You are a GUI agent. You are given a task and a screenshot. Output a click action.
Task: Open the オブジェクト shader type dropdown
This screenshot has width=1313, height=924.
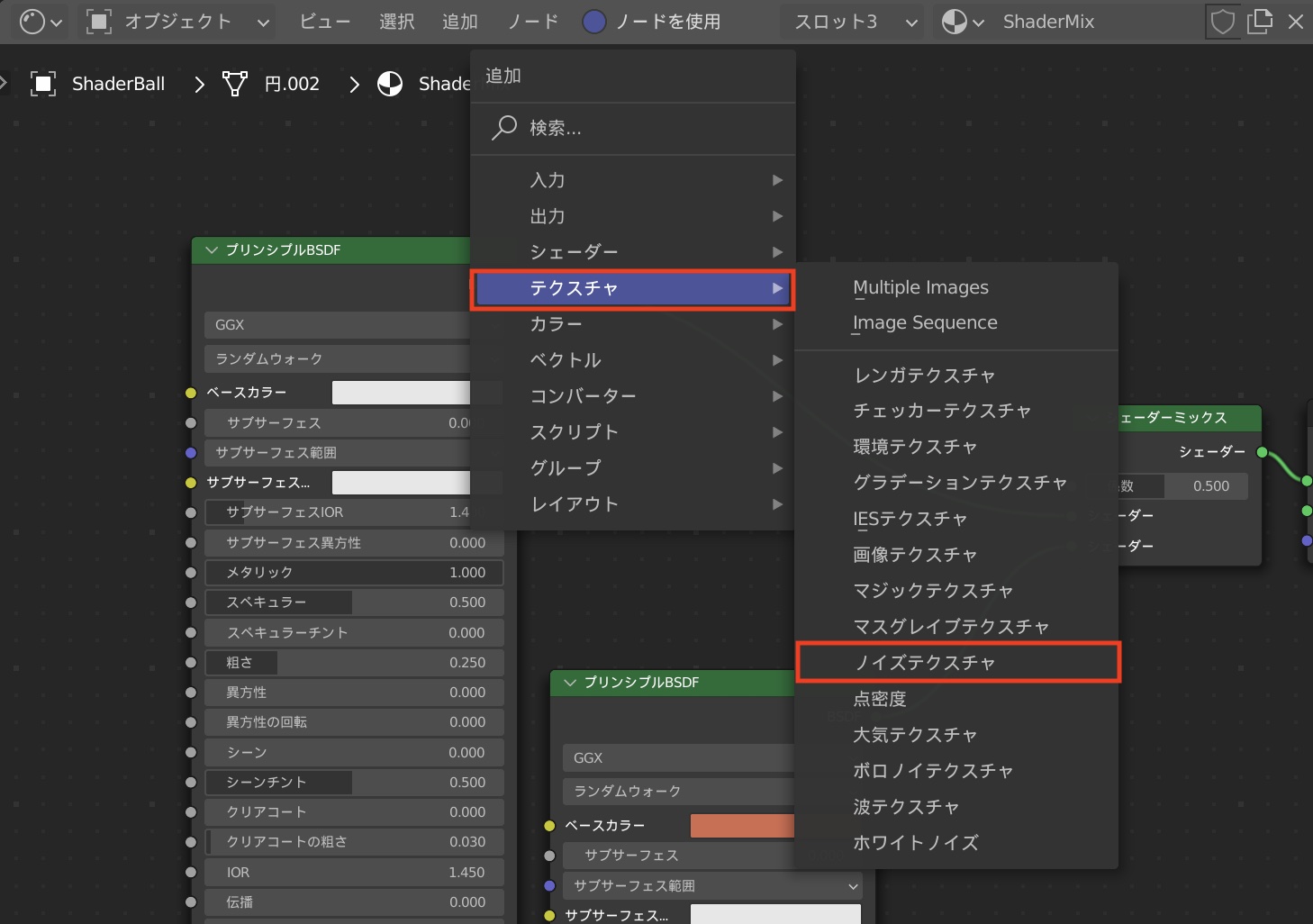(177, 22)
